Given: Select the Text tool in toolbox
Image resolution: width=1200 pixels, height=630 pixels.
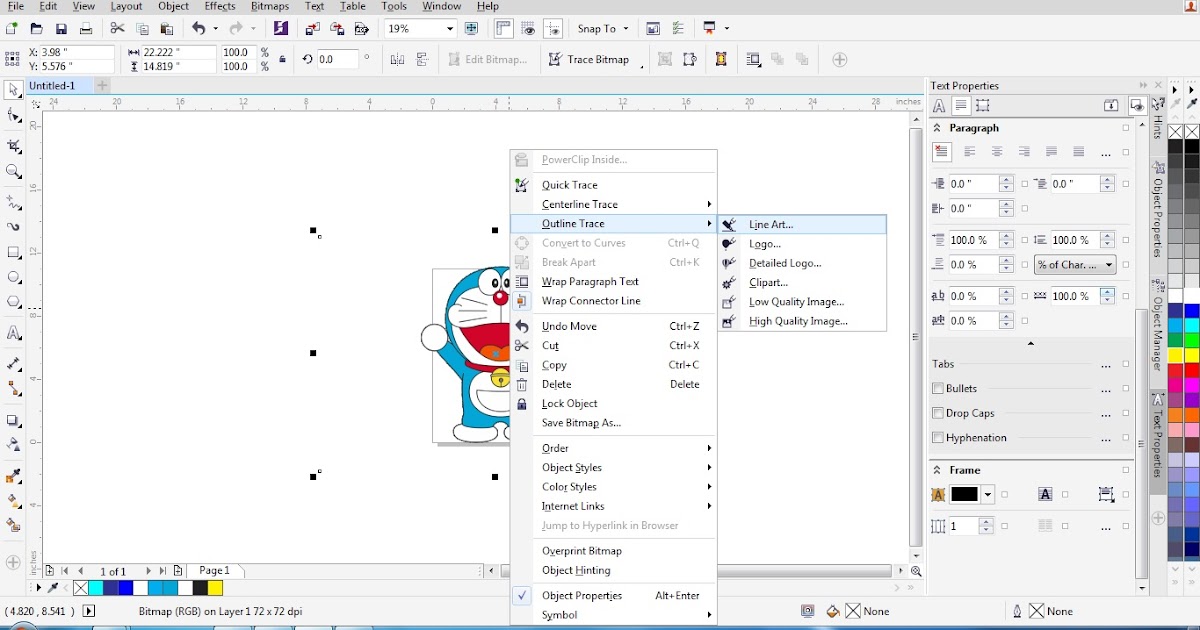Looking at the screenshot, I should 13,333.
